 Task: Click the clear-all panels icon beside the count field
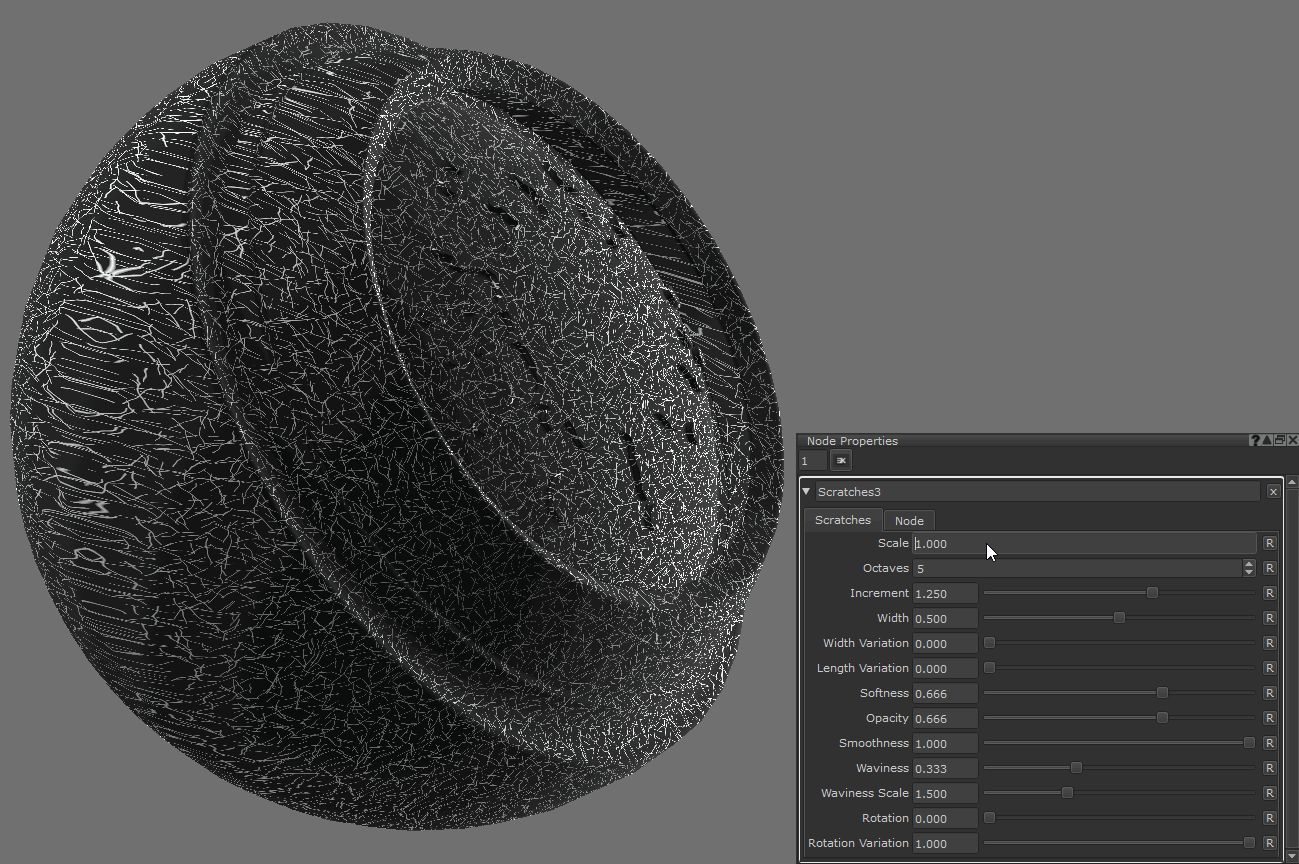pyautogui.click(x=840, y=460)
